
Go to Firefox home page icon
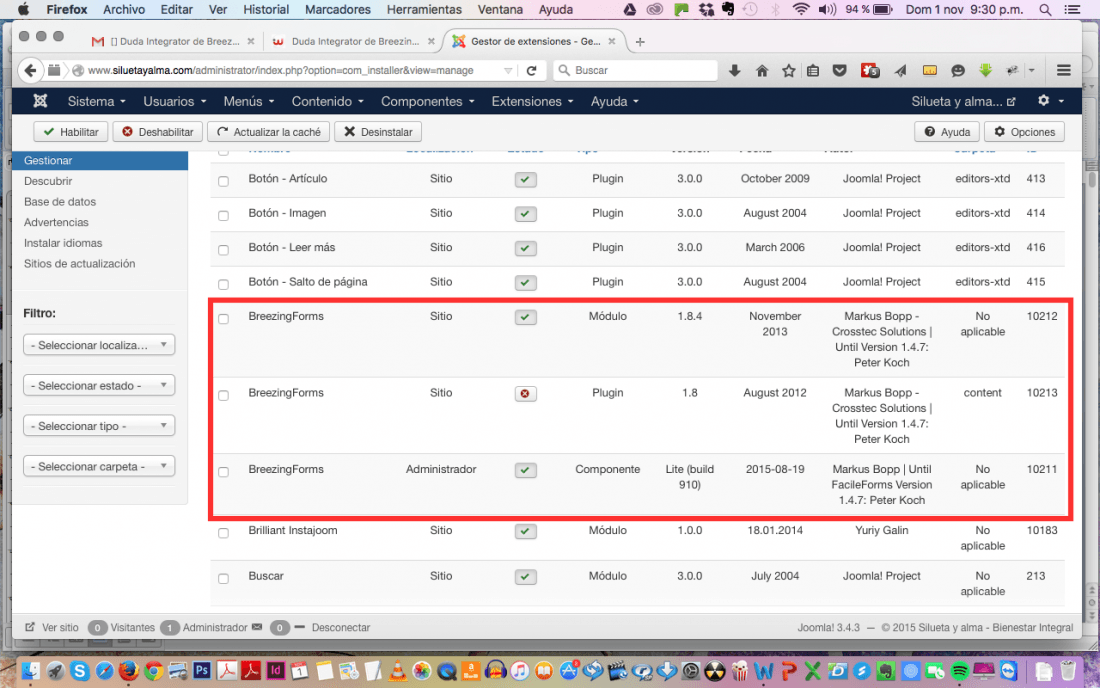(x=762, y=70)
